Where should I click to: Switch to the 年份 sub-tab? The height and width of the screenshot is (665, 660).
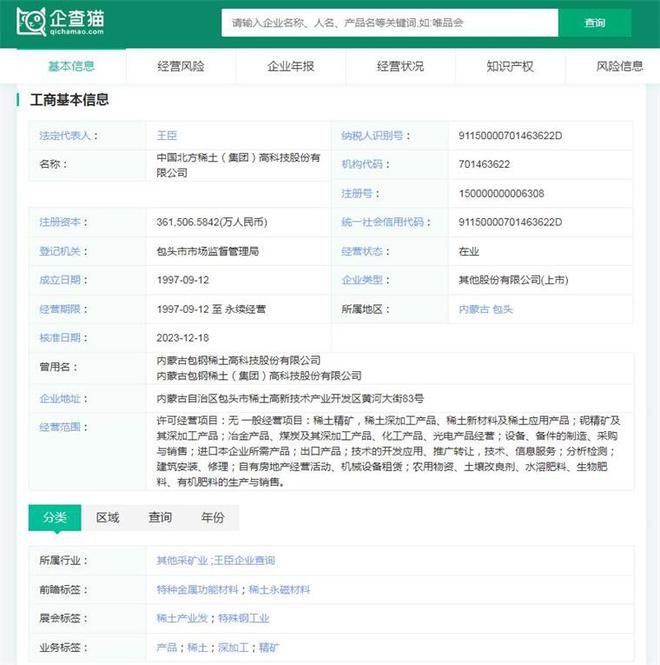tap(213, 517)
